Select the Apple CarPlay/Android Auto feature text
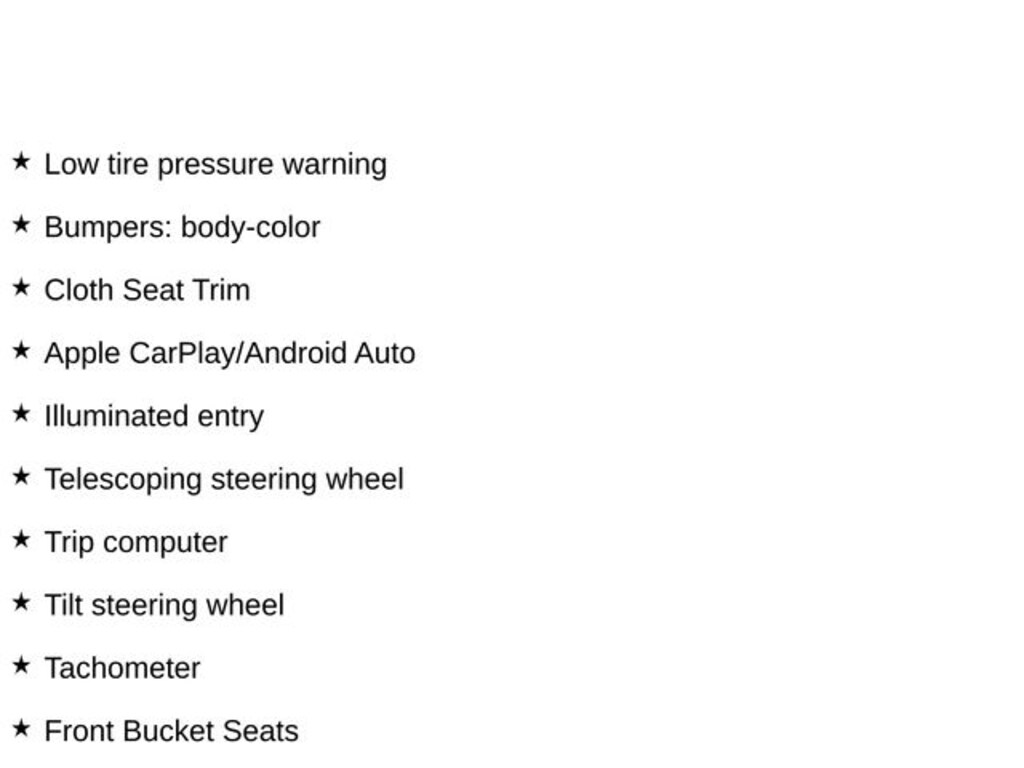 [x=229, y=353]
